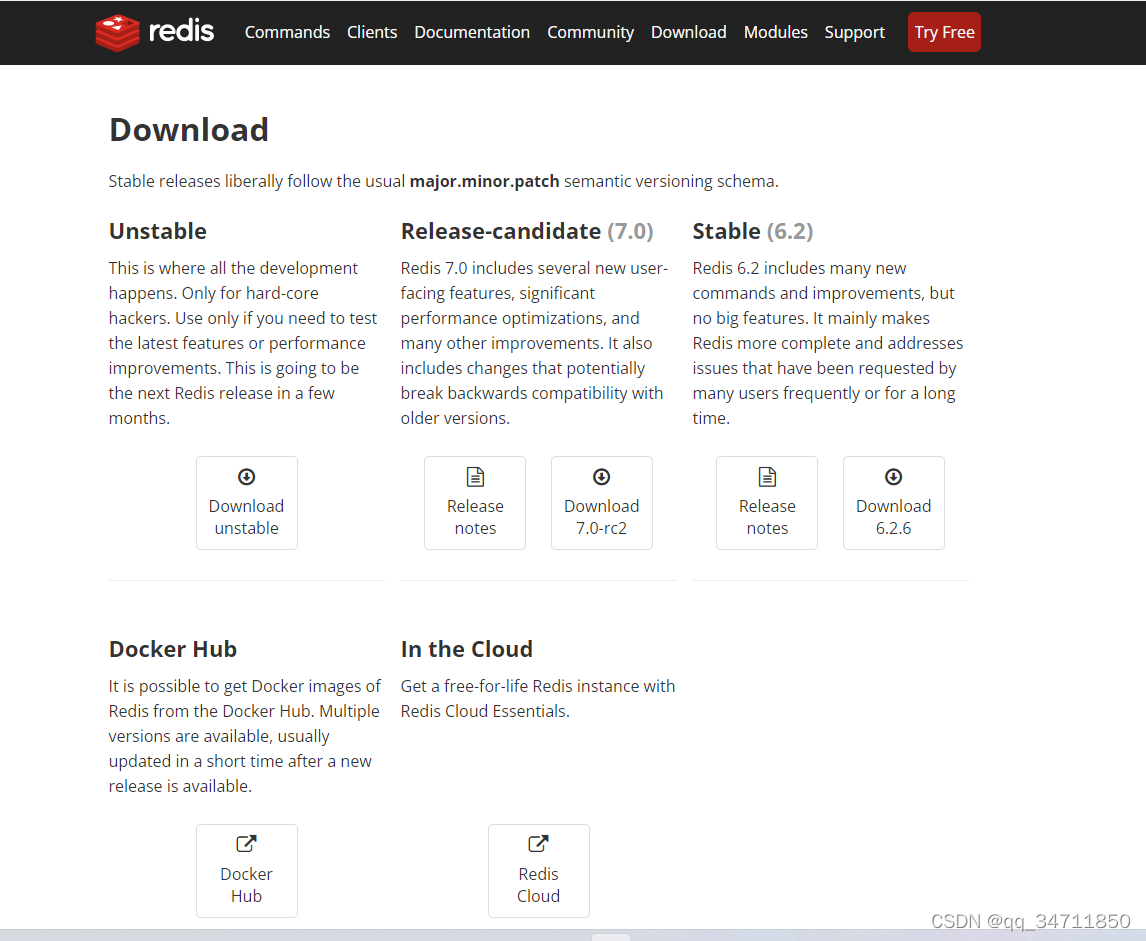Viewport: 1146px width, 941px height.
Task: Click the download icon above Download unstable
Action: tap(246, 477)
